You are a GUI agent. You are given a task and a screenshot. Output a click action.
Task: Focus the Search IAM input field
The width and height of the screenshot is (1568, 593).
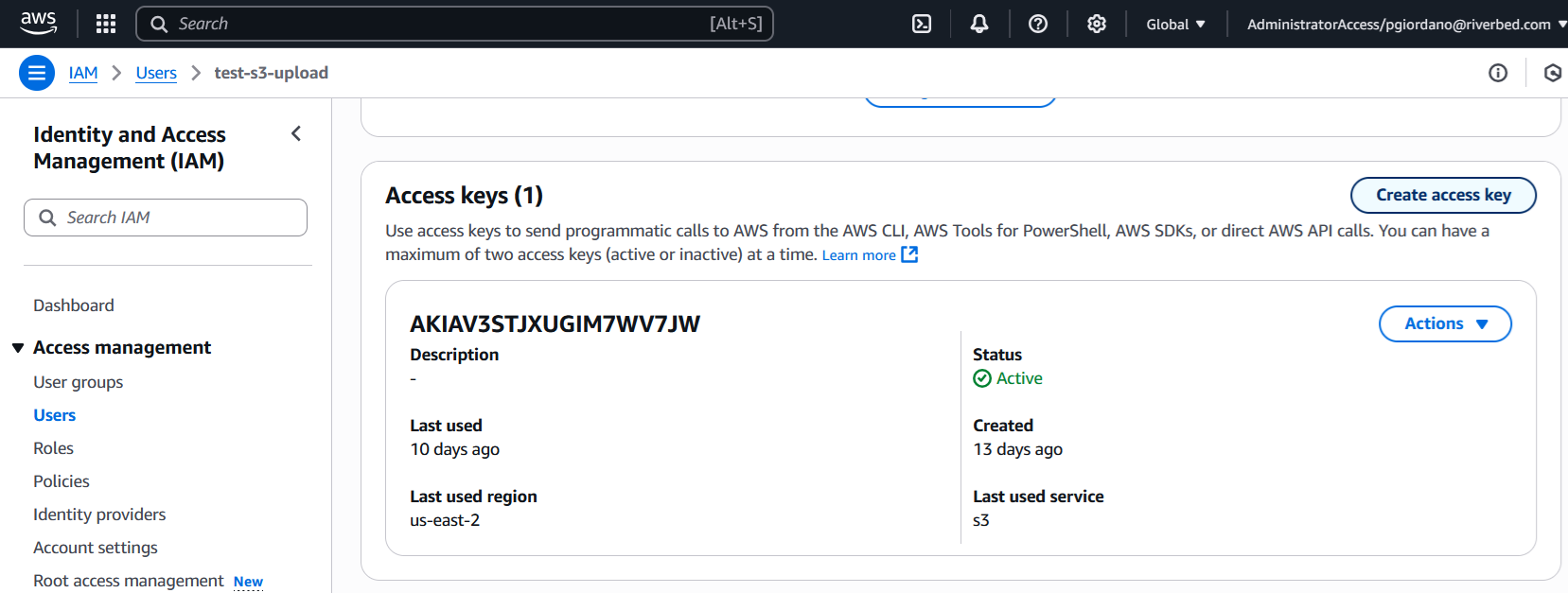pyautogui.click(x=175, y=218)
